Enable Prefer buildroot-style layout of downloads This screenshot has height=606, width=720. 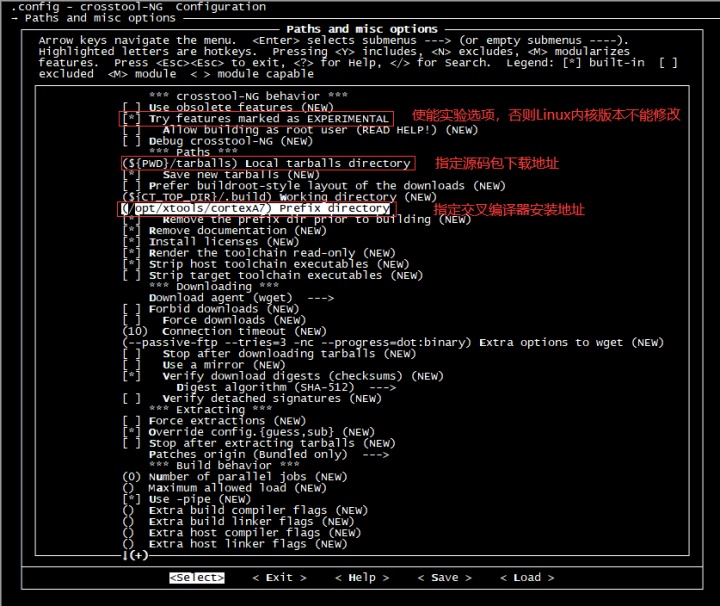(314, 186)
